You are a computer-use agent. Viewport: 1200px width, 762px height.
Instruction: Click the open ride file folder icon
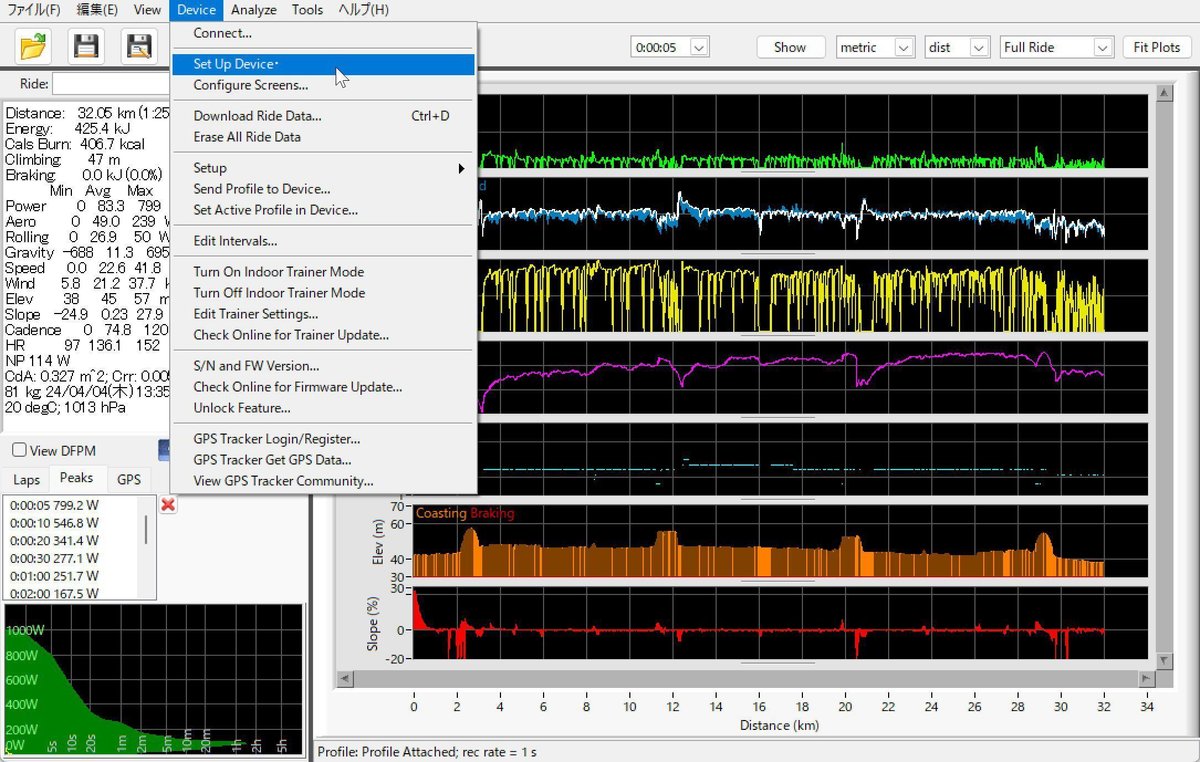(34, 45)
